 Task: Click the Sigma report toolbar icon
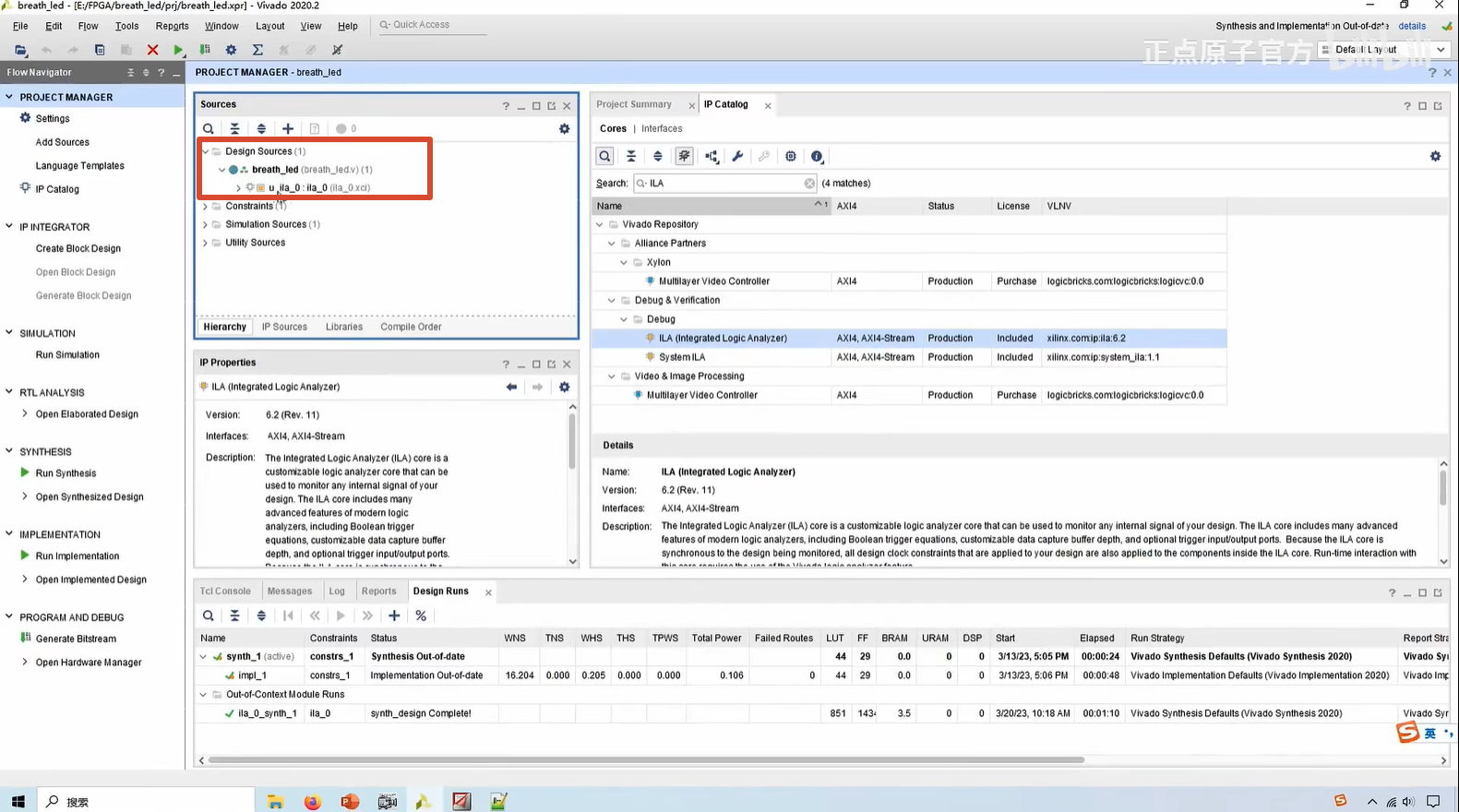tap(257, 50)
